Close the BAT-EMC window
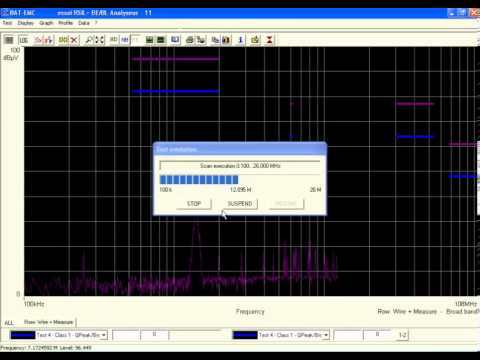Screen dimensions: 480x360 coord(474,13)
